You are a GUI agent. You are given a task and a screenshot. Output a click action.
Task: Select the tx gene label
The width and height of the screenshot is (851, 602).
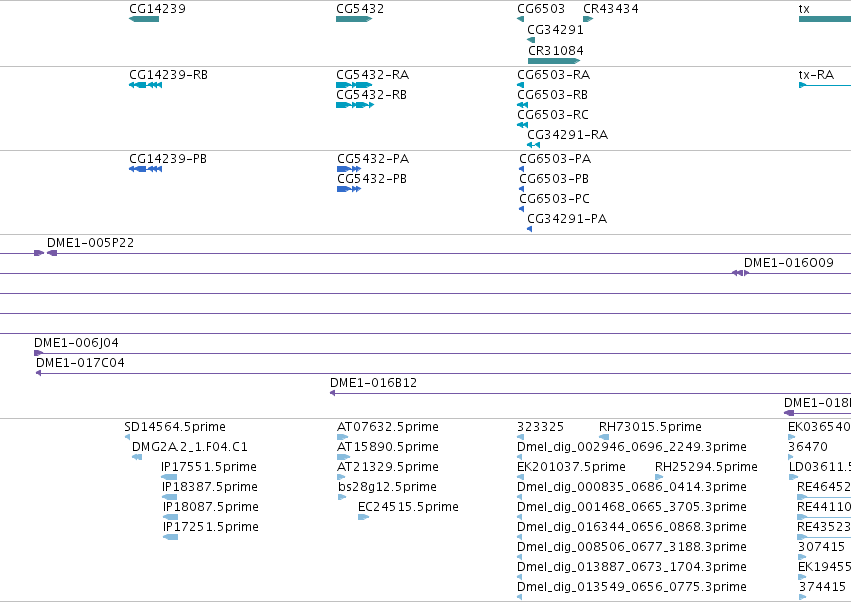pyautogui.click(x=804, y=9)
